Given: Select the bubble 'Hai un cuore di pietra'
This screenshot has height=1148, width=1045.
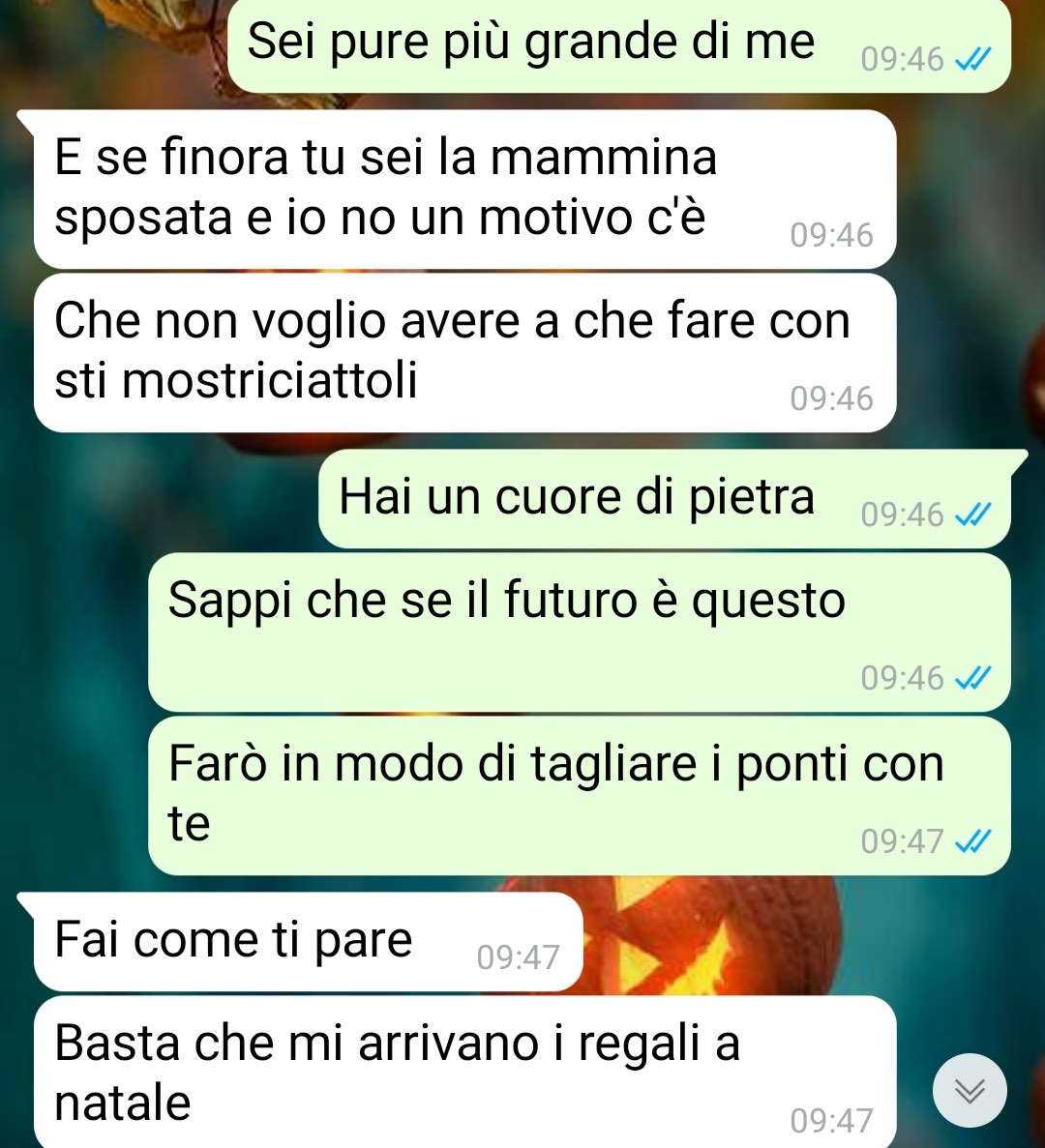Looking at the screenshot, I should click(x=665, y=499).
